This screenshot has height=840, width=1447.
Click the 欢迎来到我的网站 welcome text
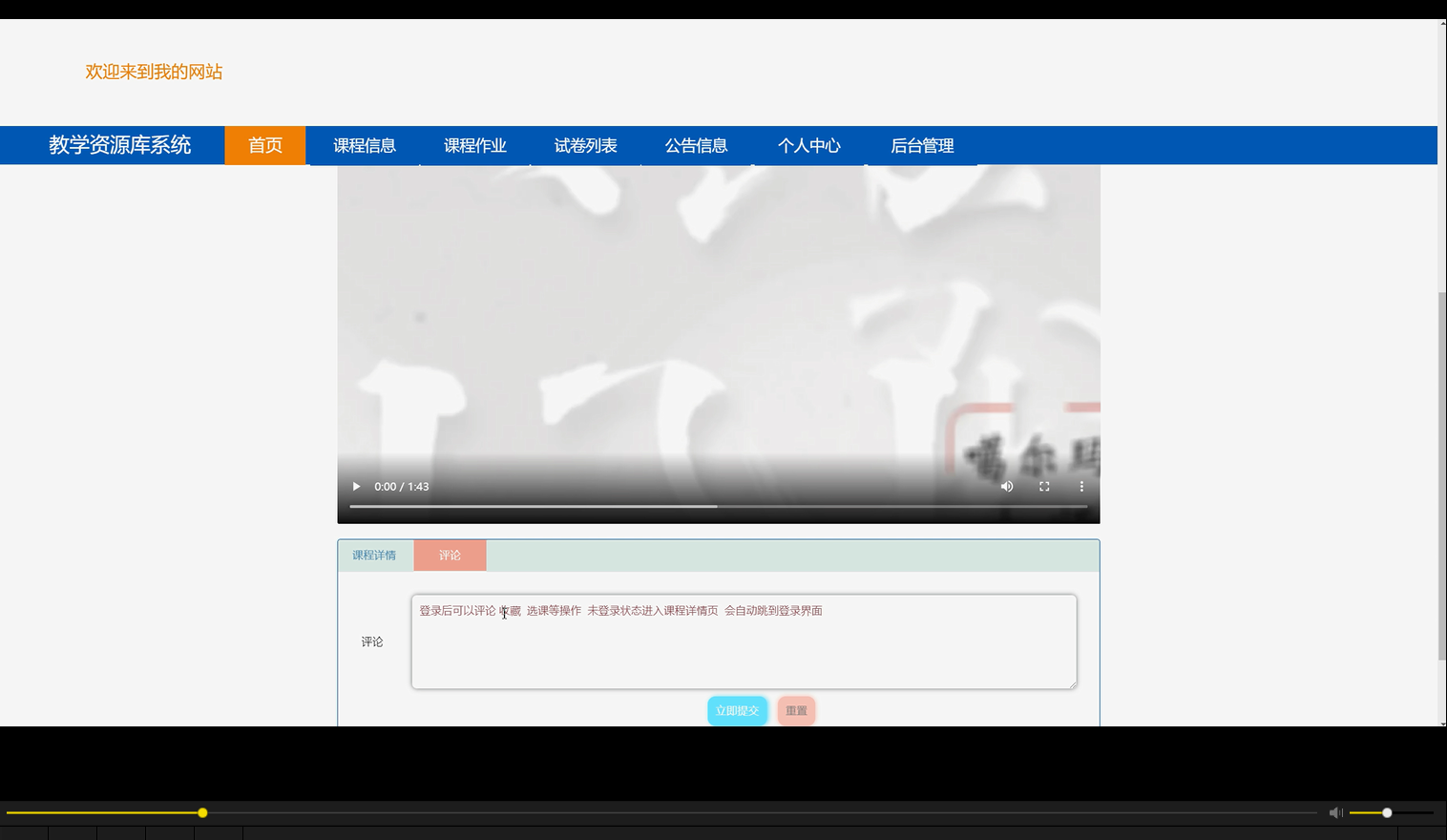point(153,72)
